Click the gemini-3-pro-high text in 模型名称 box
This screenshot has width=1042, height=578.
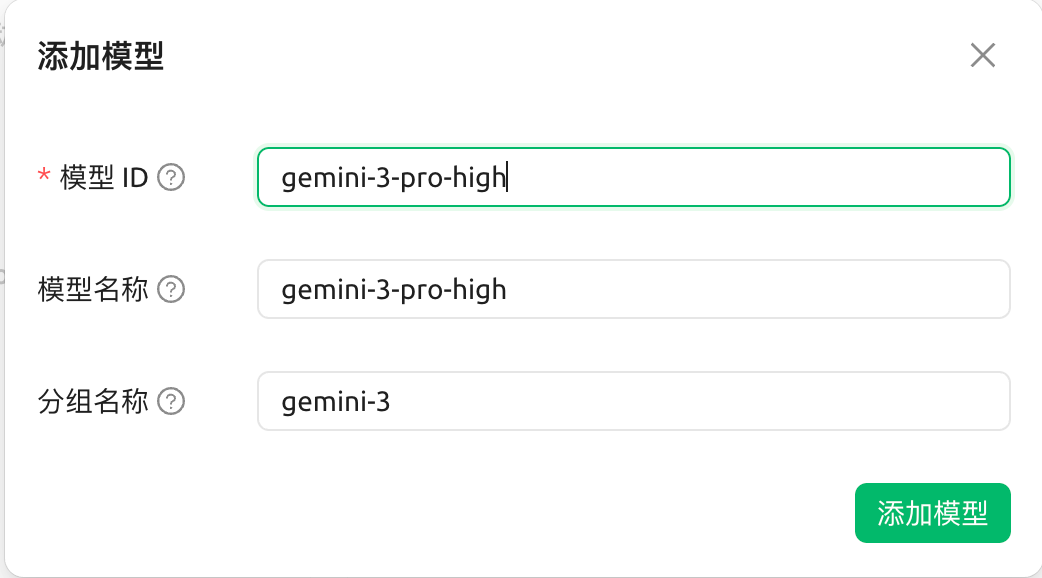point(394,290)
